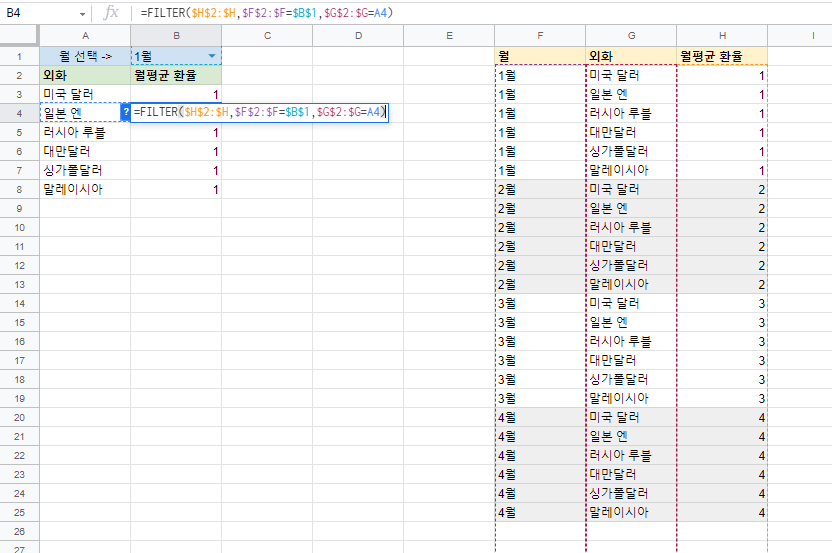This screenshot has width=832, height=553.
Task: Click the fx function icon
Action: point(111,13)
